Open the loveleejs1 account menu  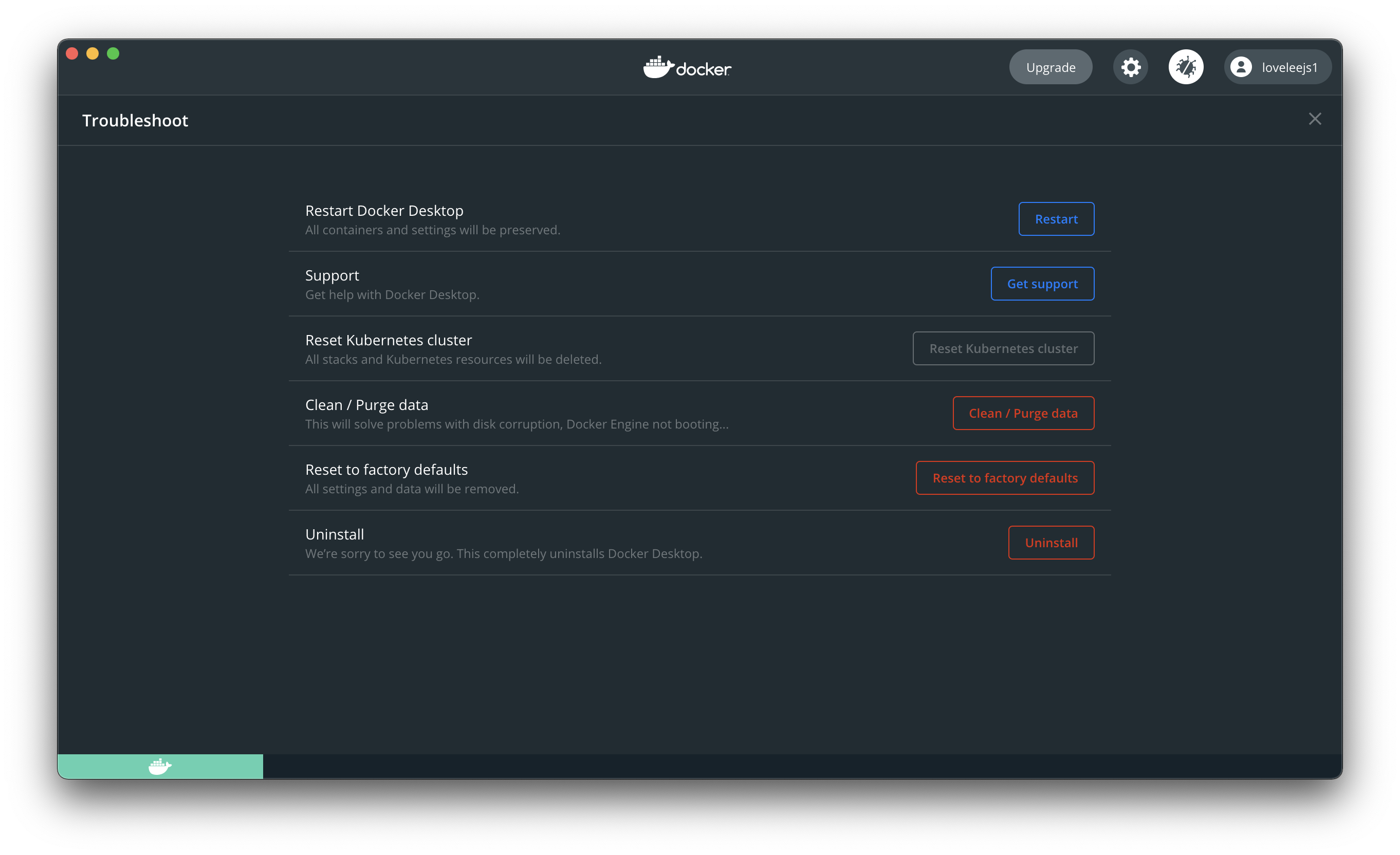[x=1288, y=67]
